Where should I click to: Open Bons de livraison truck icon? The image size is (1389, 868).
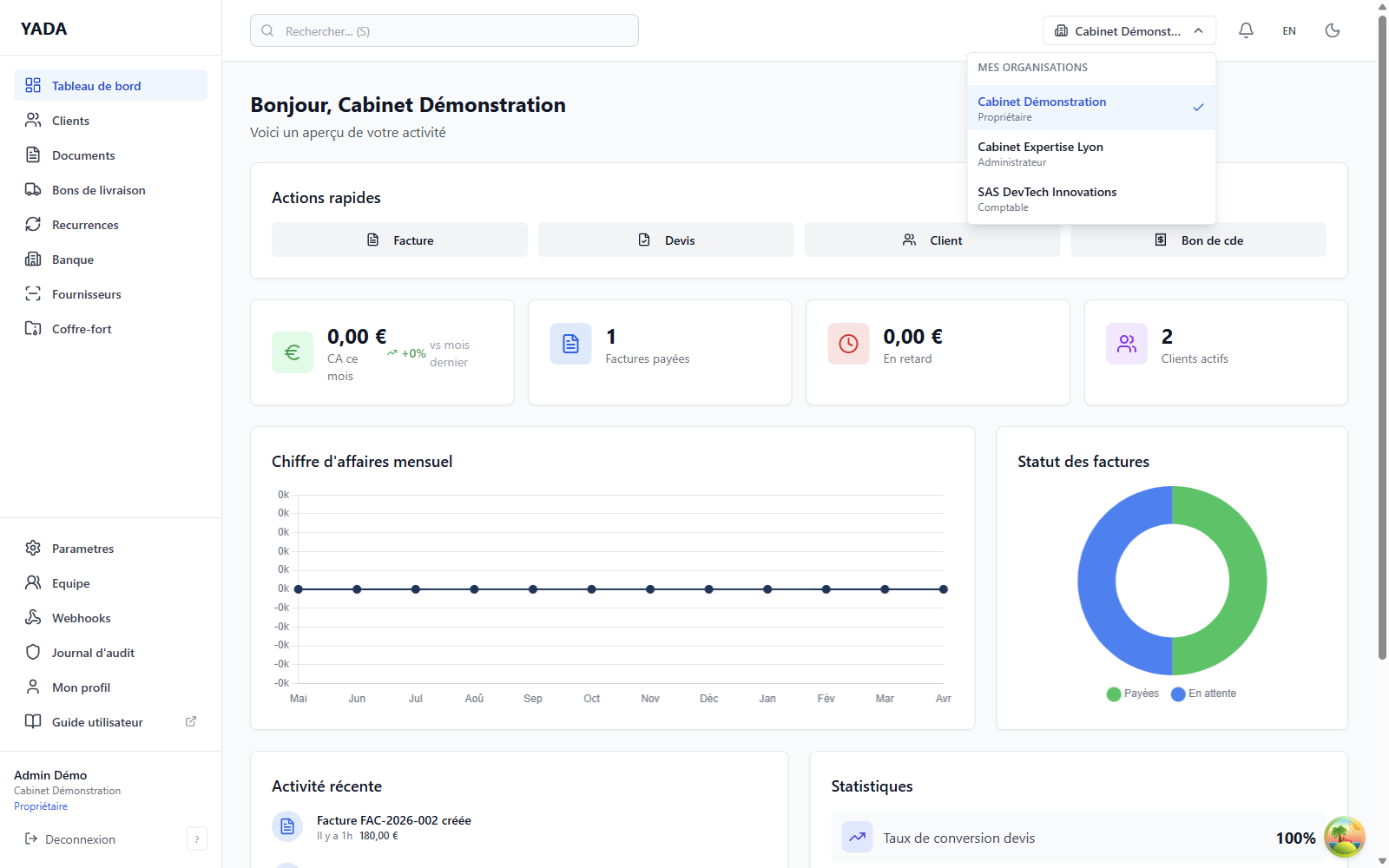pyautogui.click(x=33, y=190)
